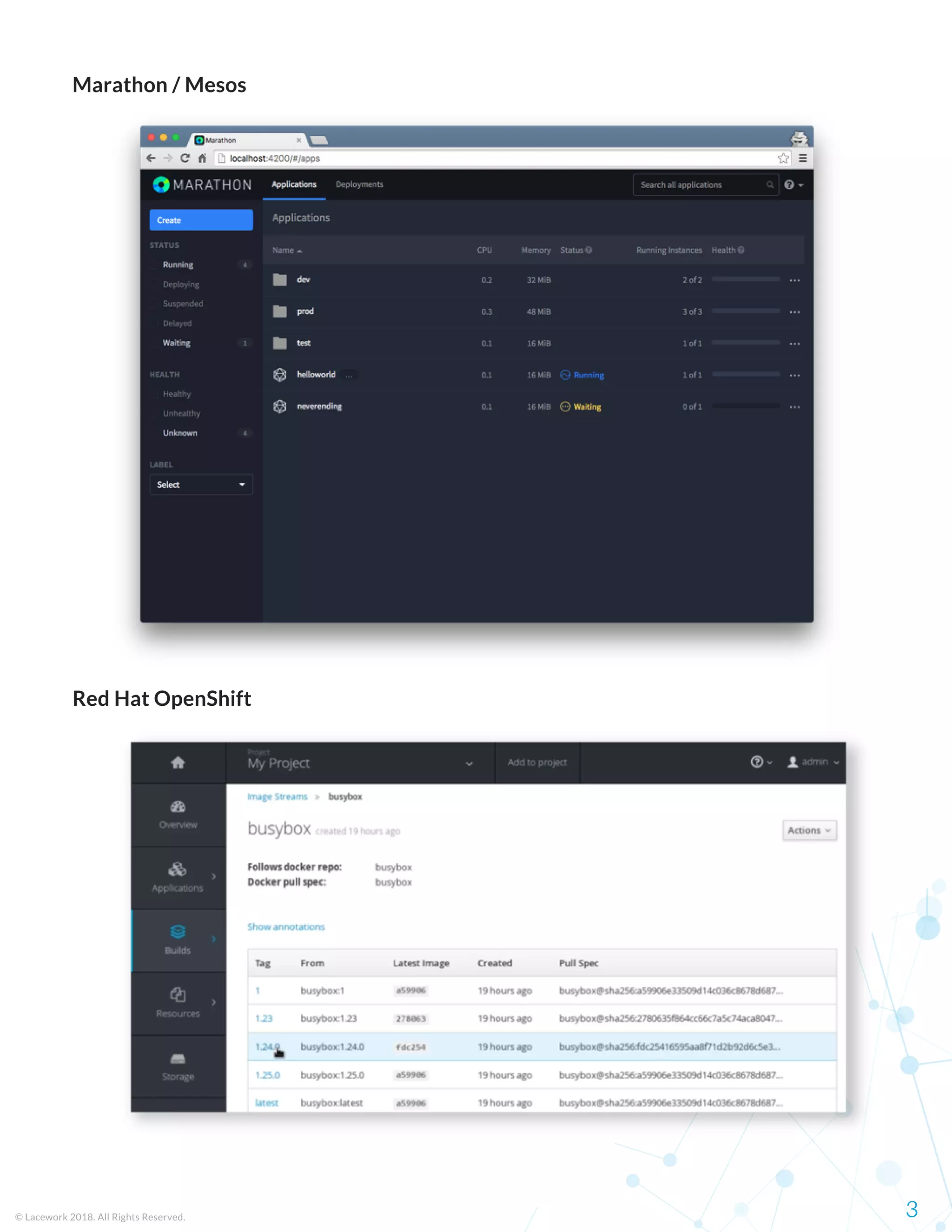The width and height of the screenshot is (952, 1232).
Task: Open the Label Select dropdown
Action: click(x=201, y=484)
